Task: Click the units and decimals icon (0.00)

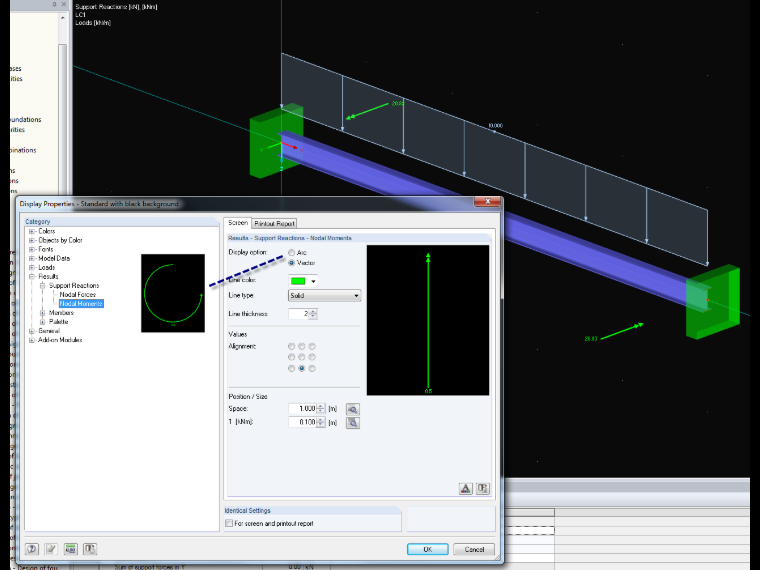Action: 70,549
